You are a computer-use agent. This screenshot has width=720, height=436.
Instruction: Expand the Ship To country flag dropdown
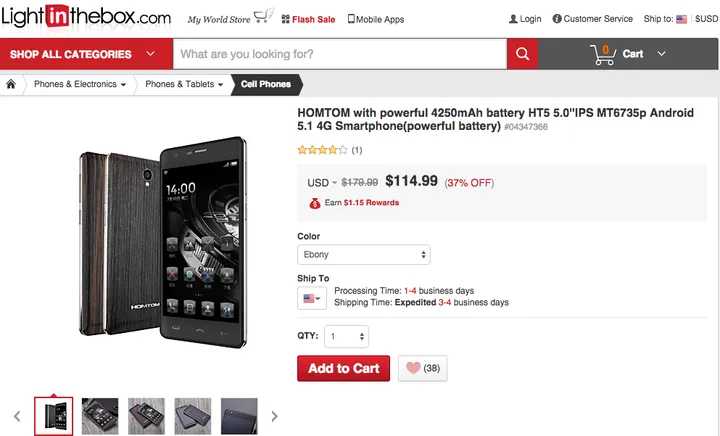point(311,298)
